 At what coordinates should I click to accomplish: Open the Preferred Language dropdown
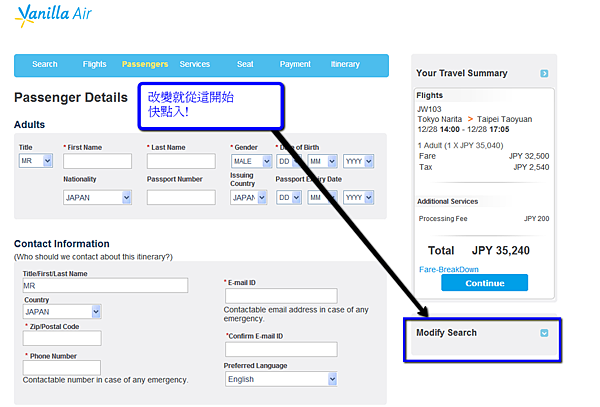click(x=281, y=379)
